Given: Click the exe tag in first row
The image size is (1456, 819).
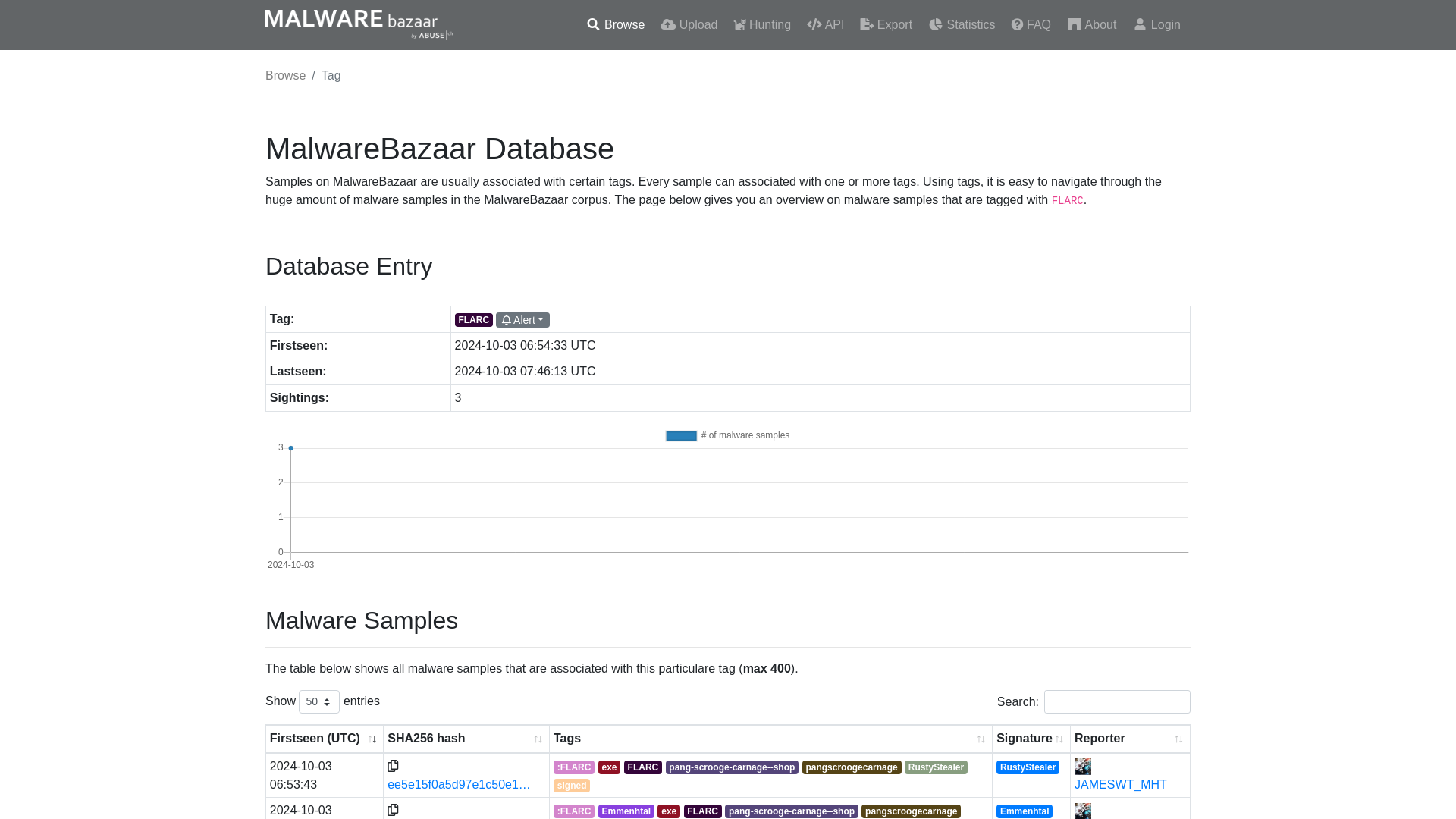Looking at the screenshot, I should click(609, 767).
